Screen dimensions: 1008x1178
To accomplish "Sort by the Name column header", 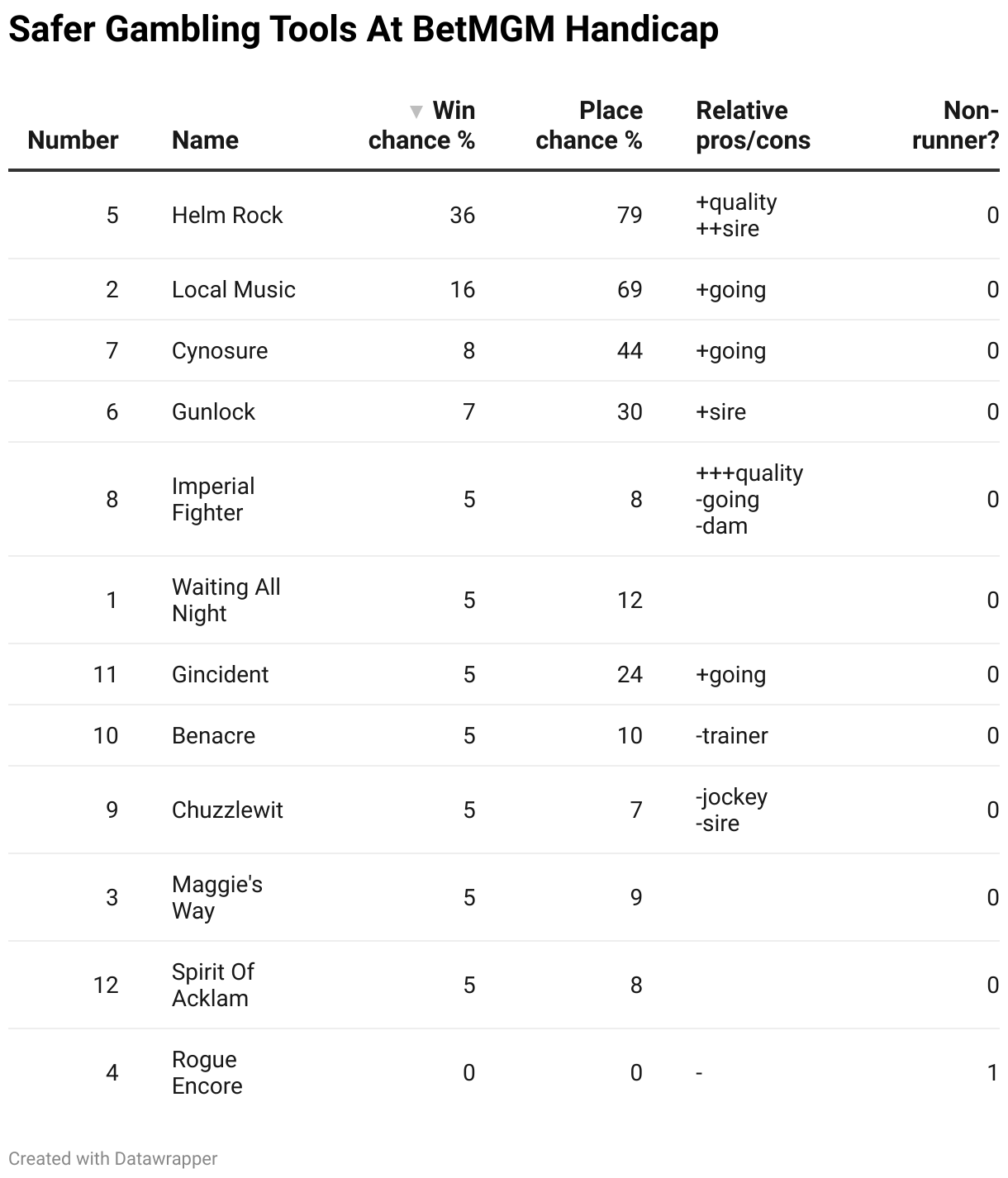I will point(205,140).
